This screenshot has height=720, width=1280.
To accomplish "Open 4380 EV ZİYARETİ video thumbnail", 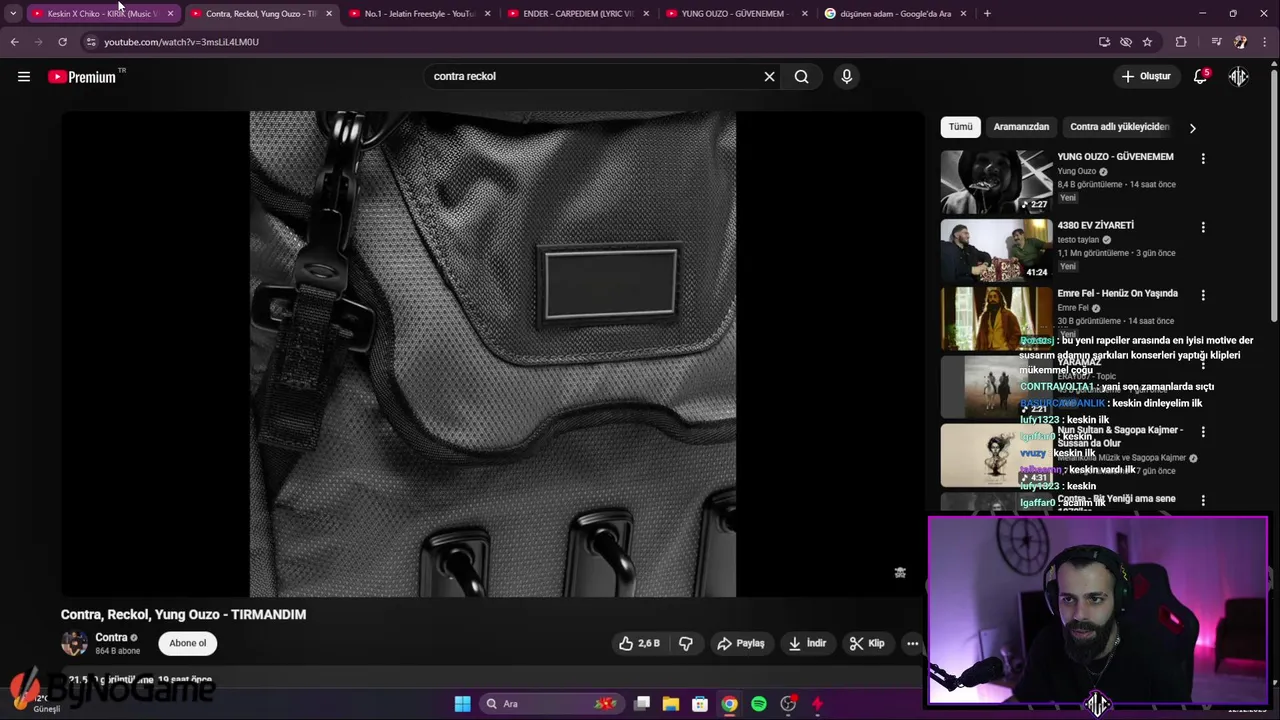I will click(996, 250).
